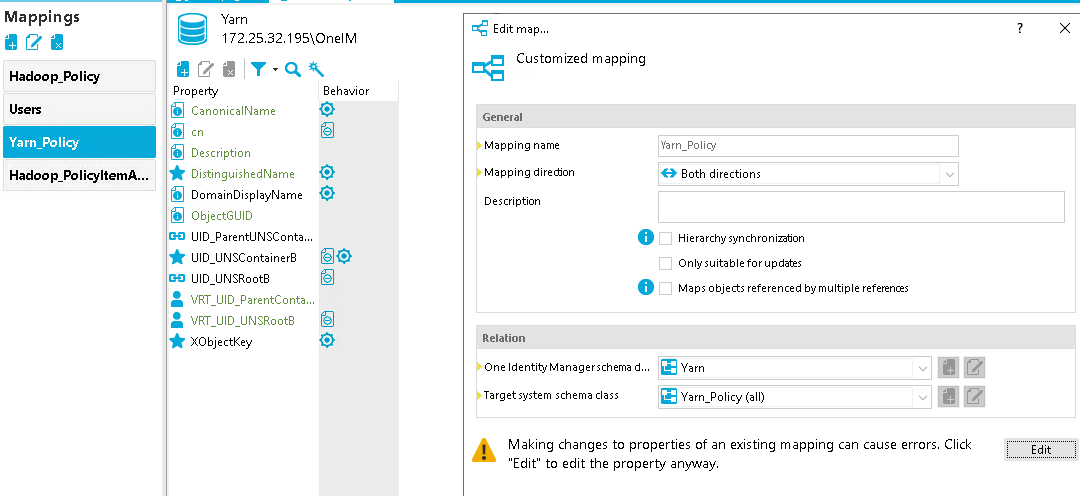Open the filter icon in property toolbar
The image size is (1080, 496).
[258, 69]
